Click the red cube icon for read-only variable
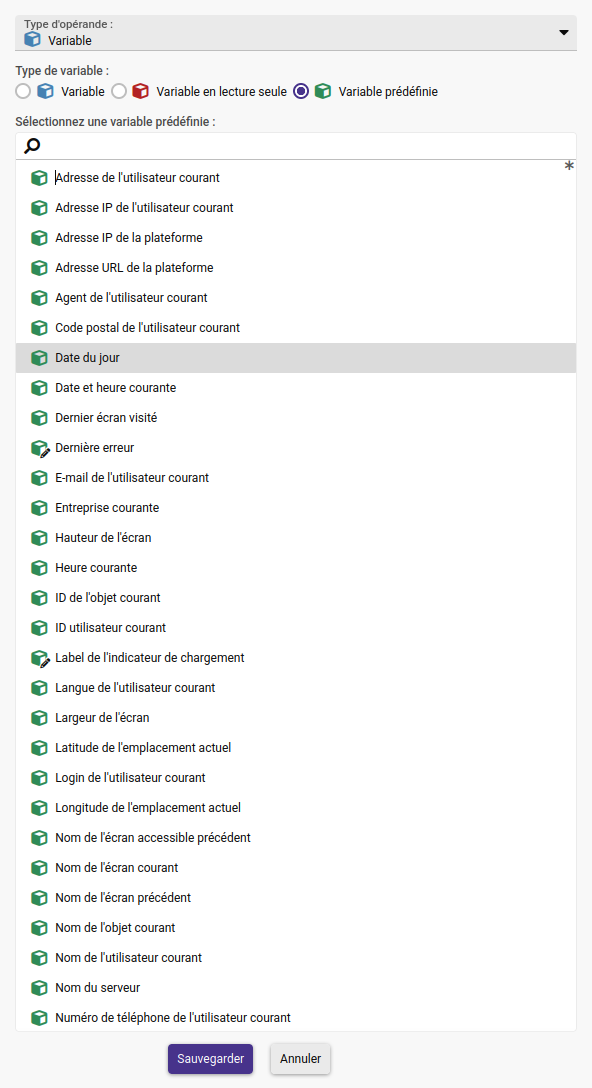The image size is (592, 1088). click(141, 92)
